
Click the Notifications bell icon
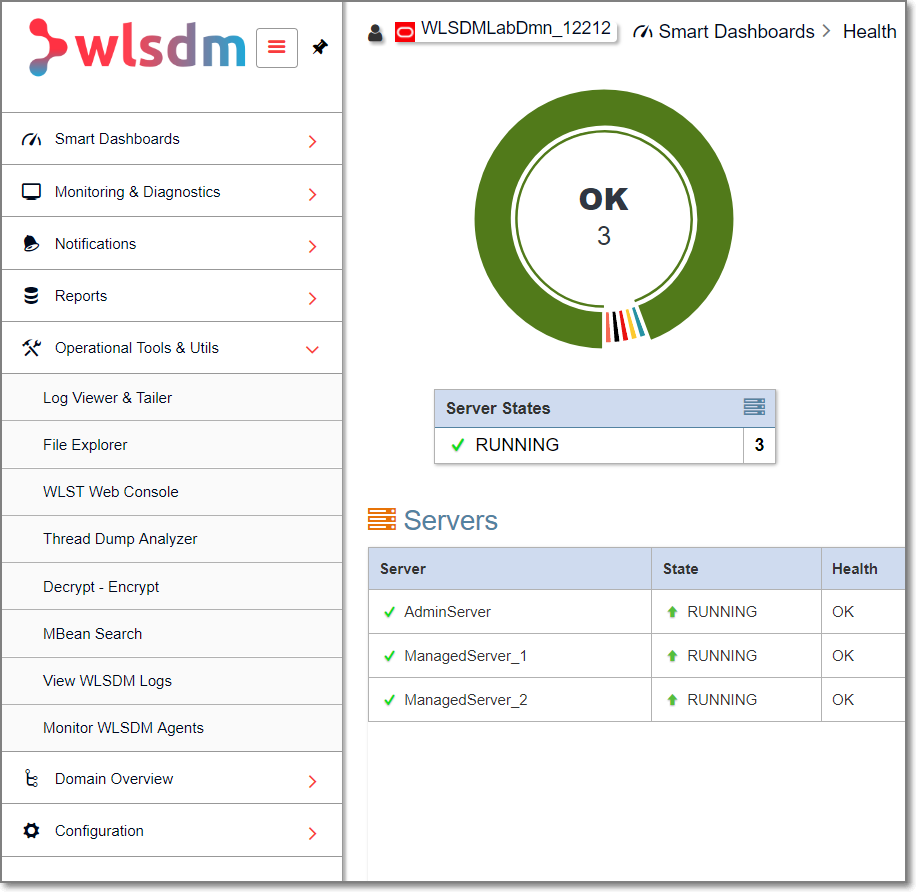tap(31, 244)
